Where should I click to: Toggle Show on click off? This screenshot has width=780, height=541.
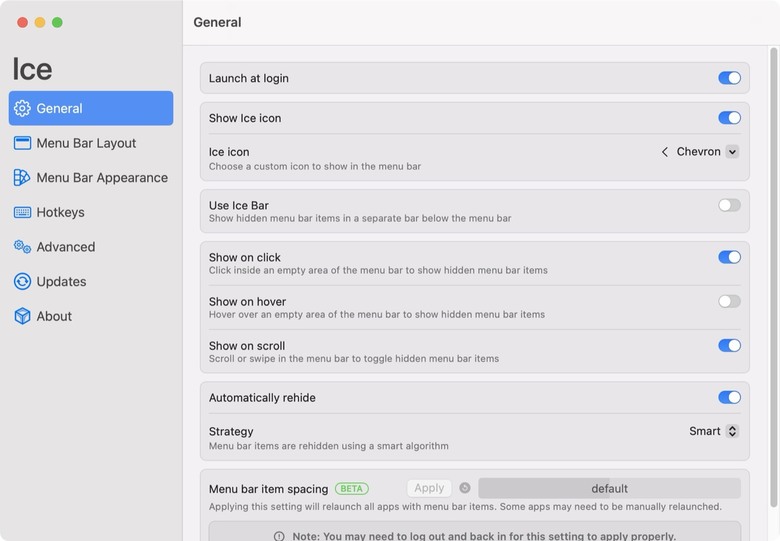point(729,257)
